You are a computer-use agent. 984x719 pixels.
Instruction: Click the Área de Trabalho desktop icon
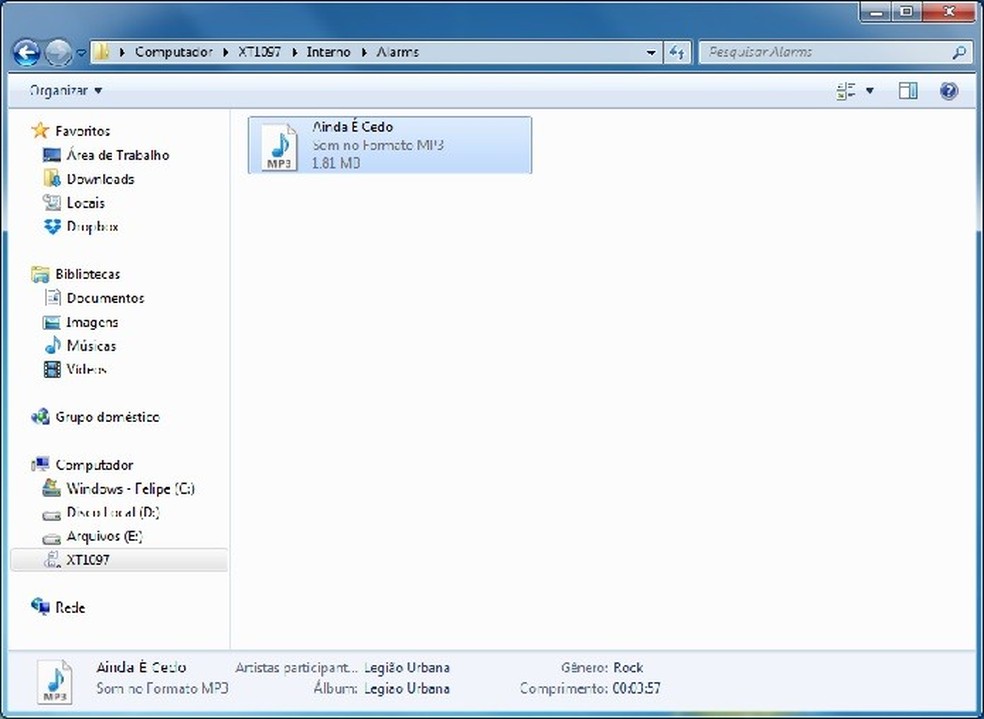52,154
